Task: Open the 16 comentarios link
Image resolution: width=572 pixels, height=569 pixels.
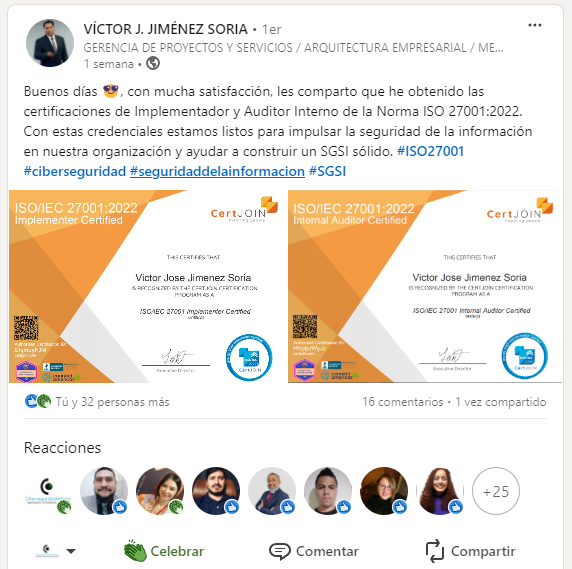Action: click(x=403, y=402)
